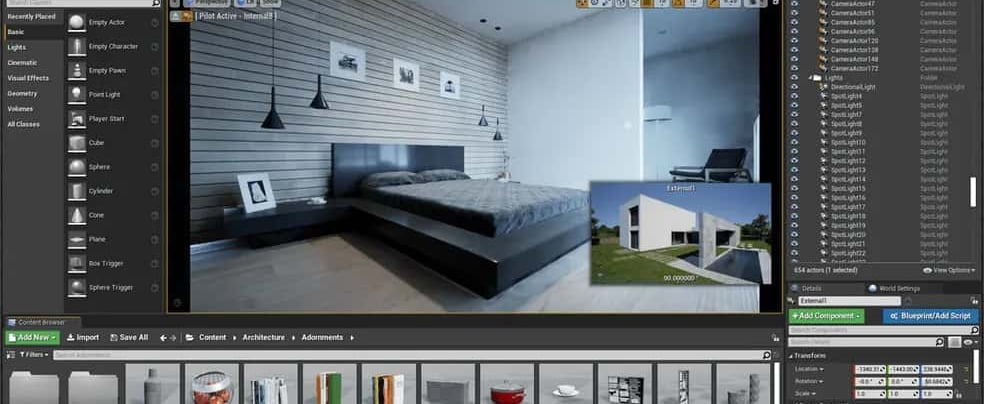The width and height of the screenshot is (984, 404).
Task: Go to the Architecture breadcrumb
Action: (264, 338)
